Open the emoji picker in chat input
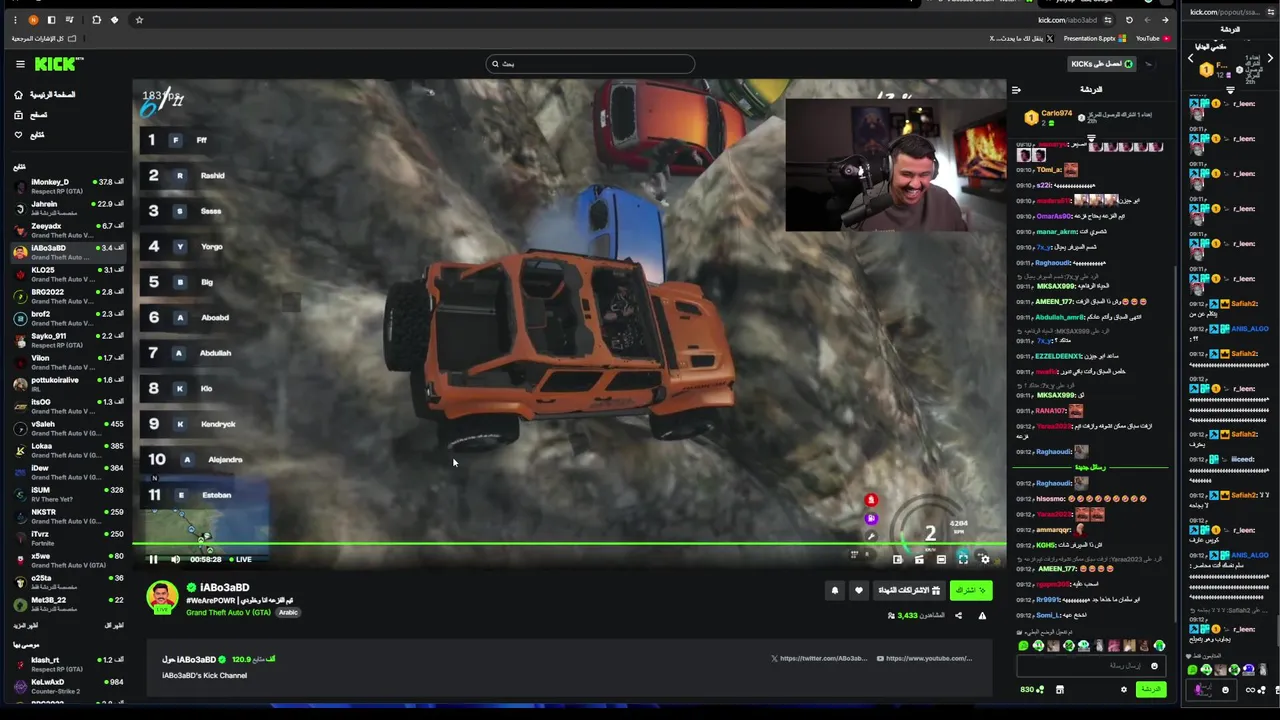Image resolution: width=1280 pixels, height=720 pixels. tap(1154, 666)
